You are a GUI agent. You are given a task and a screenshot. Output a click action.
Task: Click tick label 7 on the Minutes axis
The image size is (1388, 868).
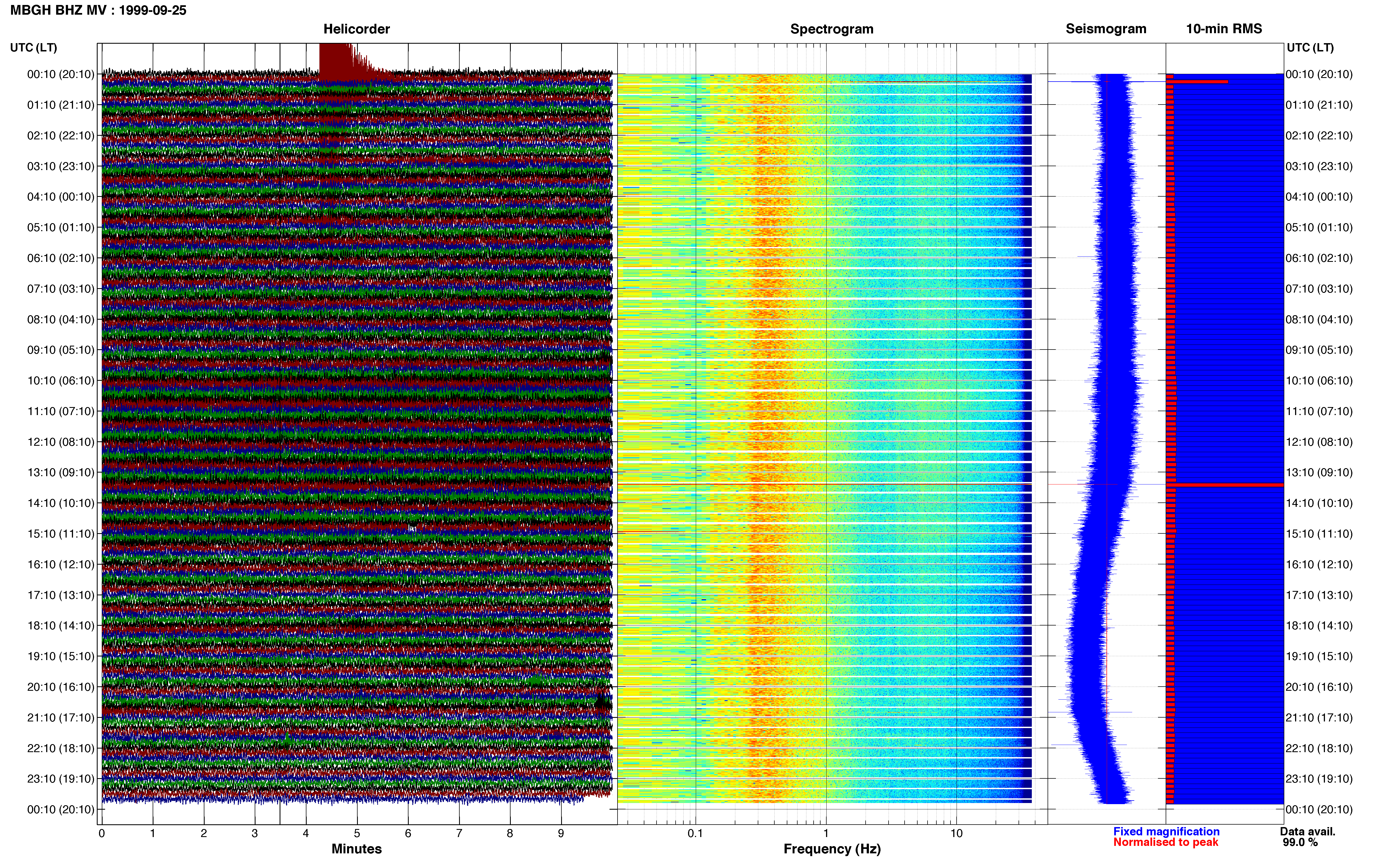(x=459, y=833)
